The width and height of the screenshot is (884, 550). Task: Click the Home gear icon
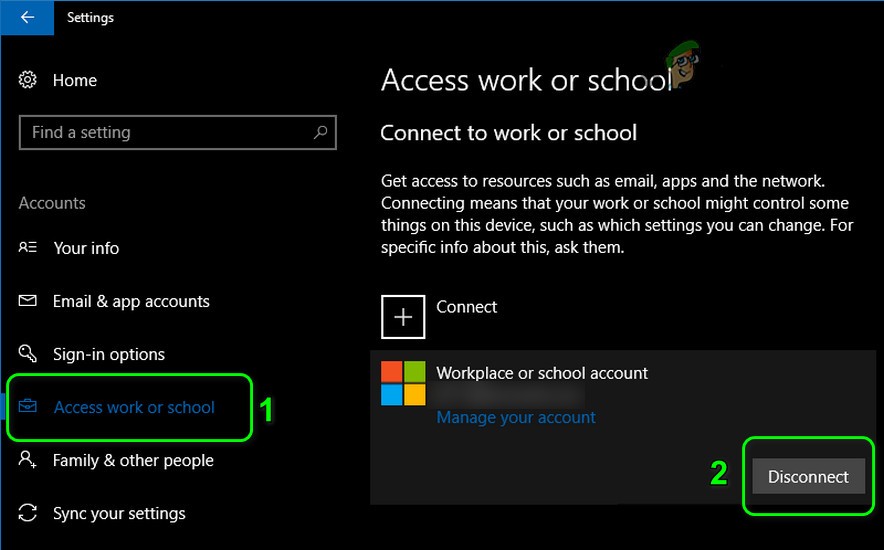(x=27, y=80)
